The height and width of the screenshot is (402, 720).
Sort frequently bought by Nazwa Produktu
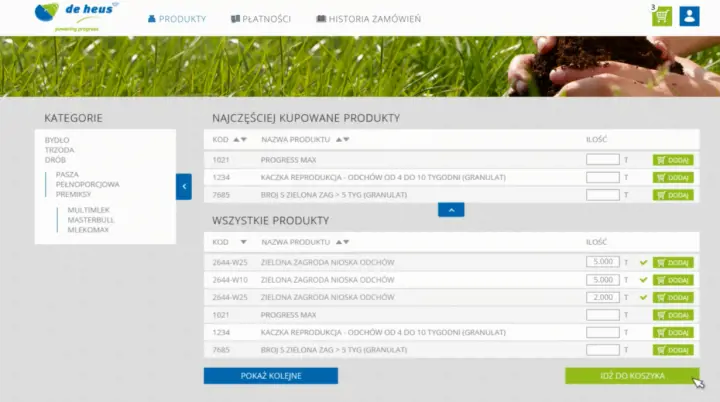[343, 139]
